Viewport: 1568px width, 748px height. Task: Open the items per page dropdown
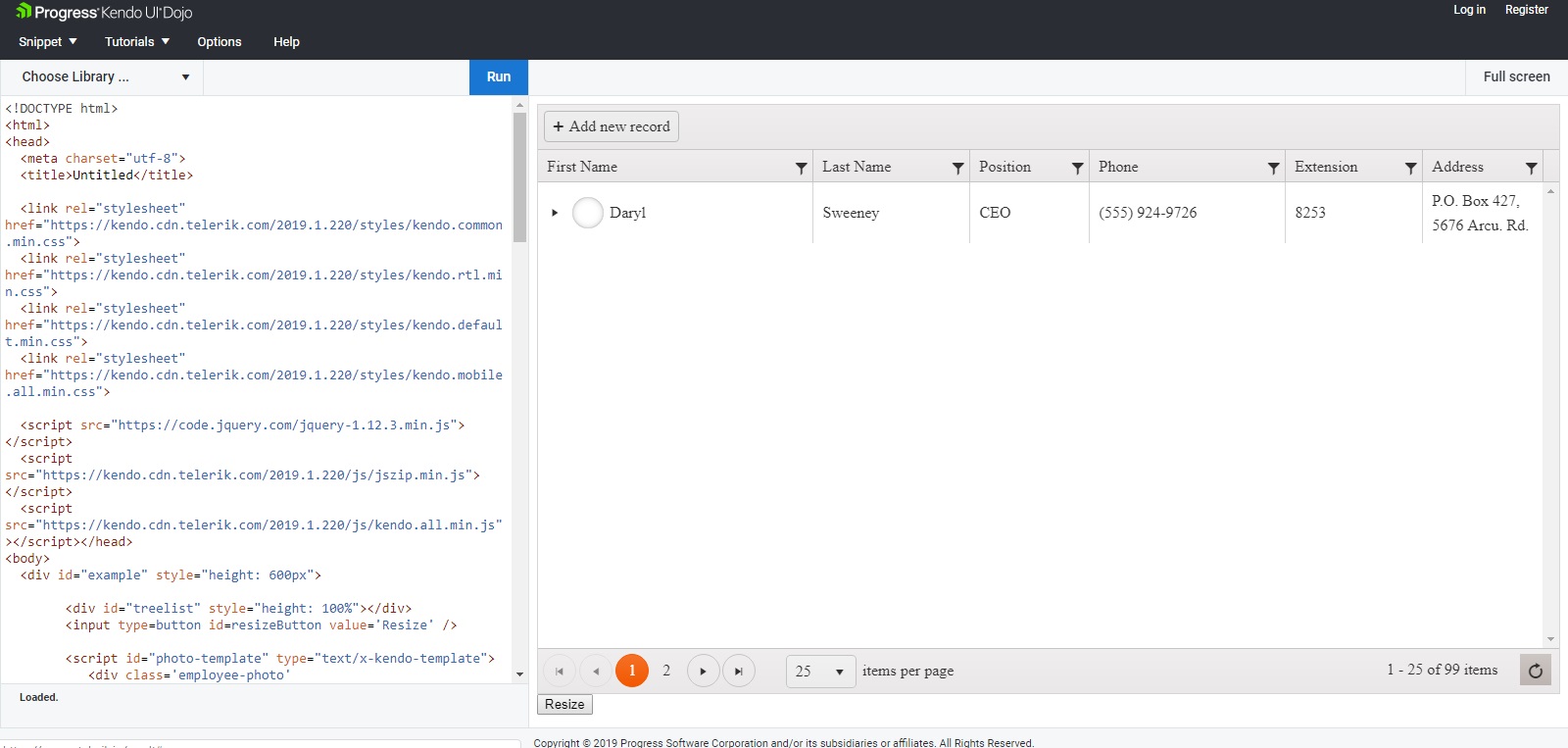click(x=821, y=672)
